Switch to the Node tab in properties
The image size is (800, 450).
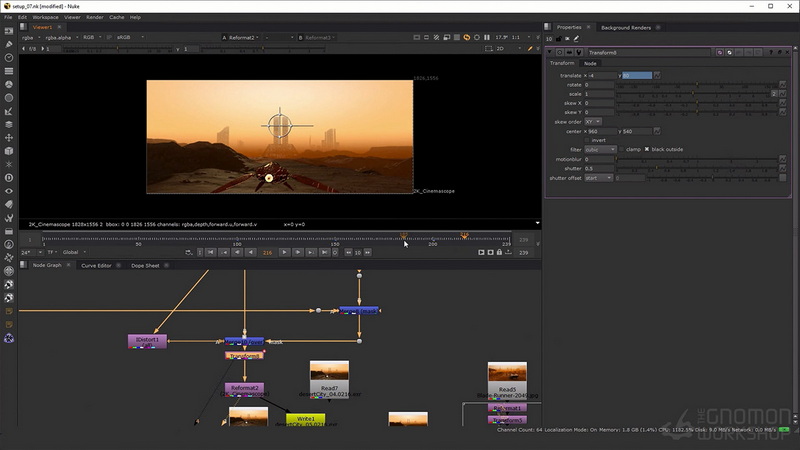[x=590, y=63]
